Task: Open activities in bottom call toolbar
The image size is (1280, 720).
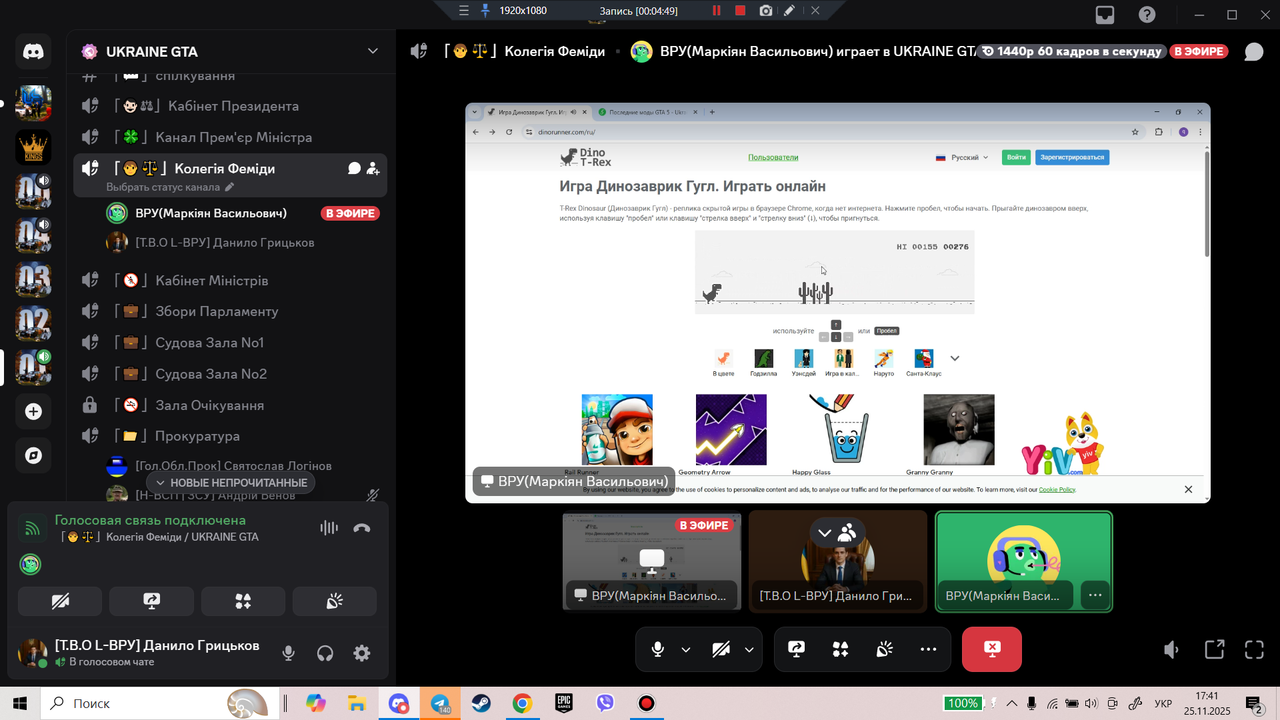Action: (840, 649)
